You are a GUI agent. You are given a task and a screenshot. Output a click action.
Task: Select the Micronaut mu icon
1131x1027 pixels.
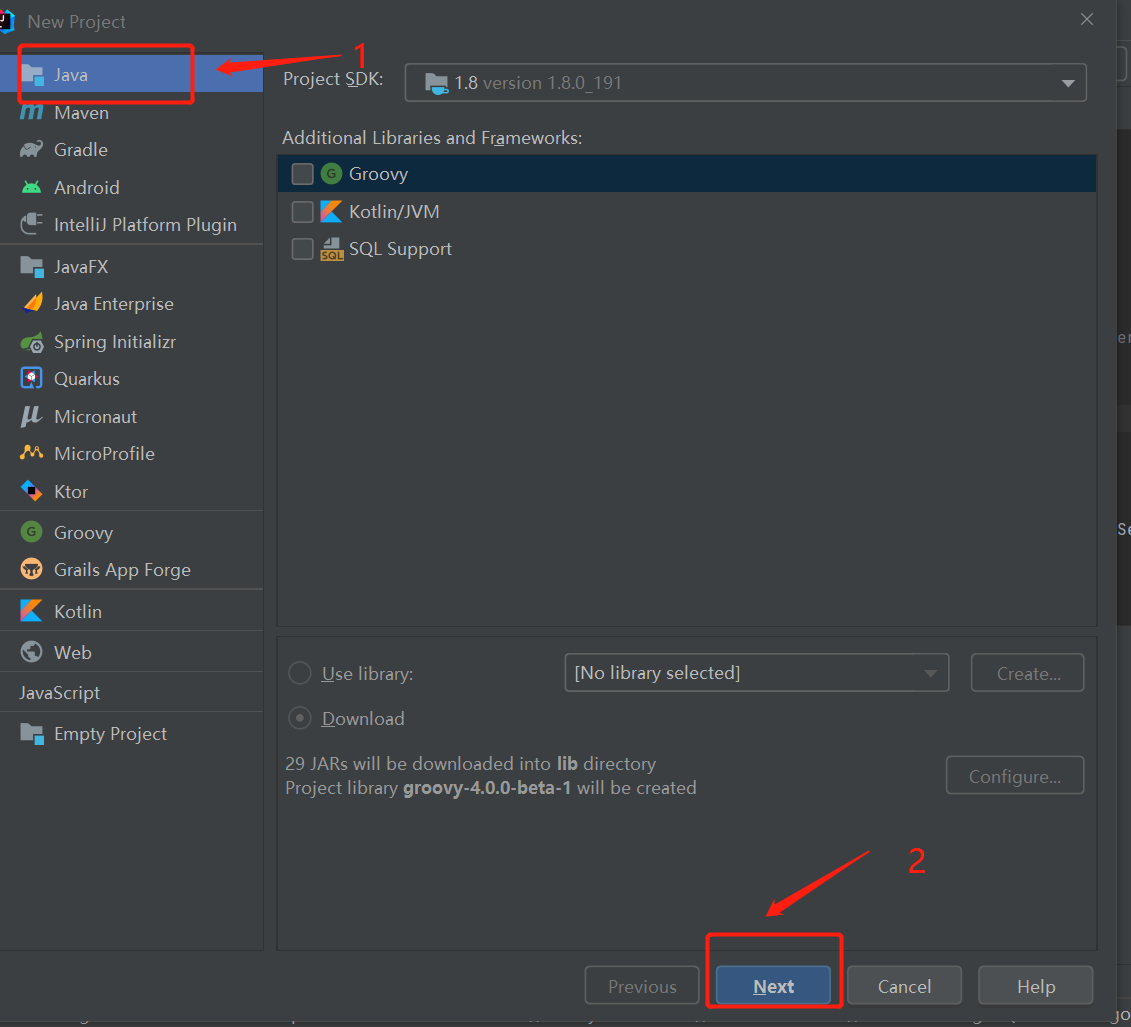32,416
